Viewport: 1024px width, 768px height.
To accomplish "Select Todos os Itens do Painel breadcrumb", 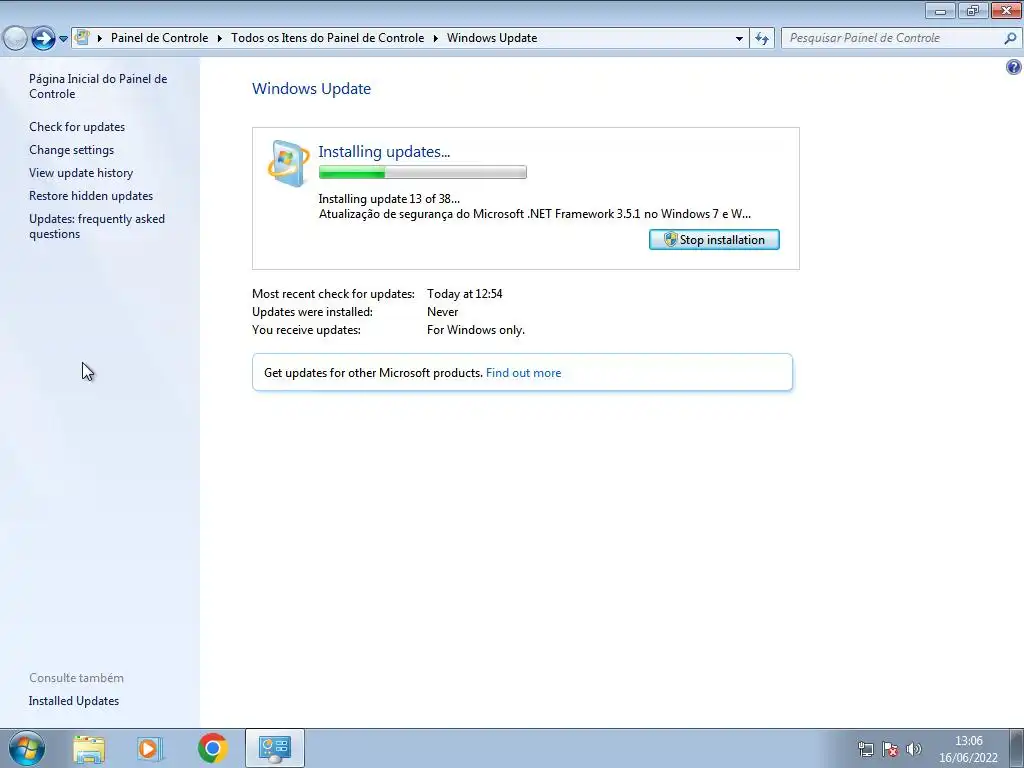I will pos(328,38).
